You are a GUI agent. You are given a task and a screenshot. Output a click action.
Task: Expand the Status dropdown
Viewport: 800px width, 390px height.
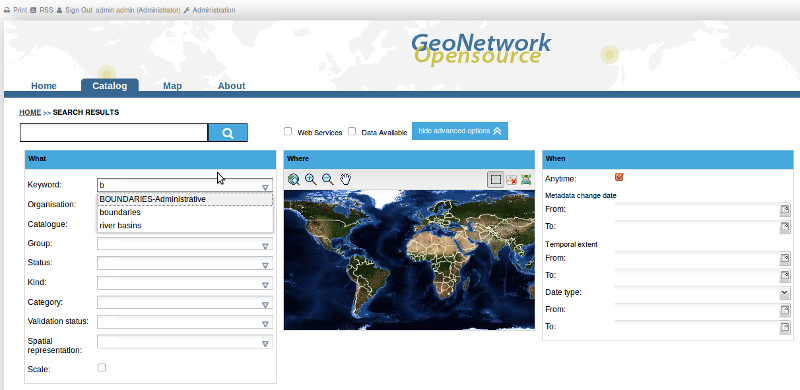click(265, 265)
